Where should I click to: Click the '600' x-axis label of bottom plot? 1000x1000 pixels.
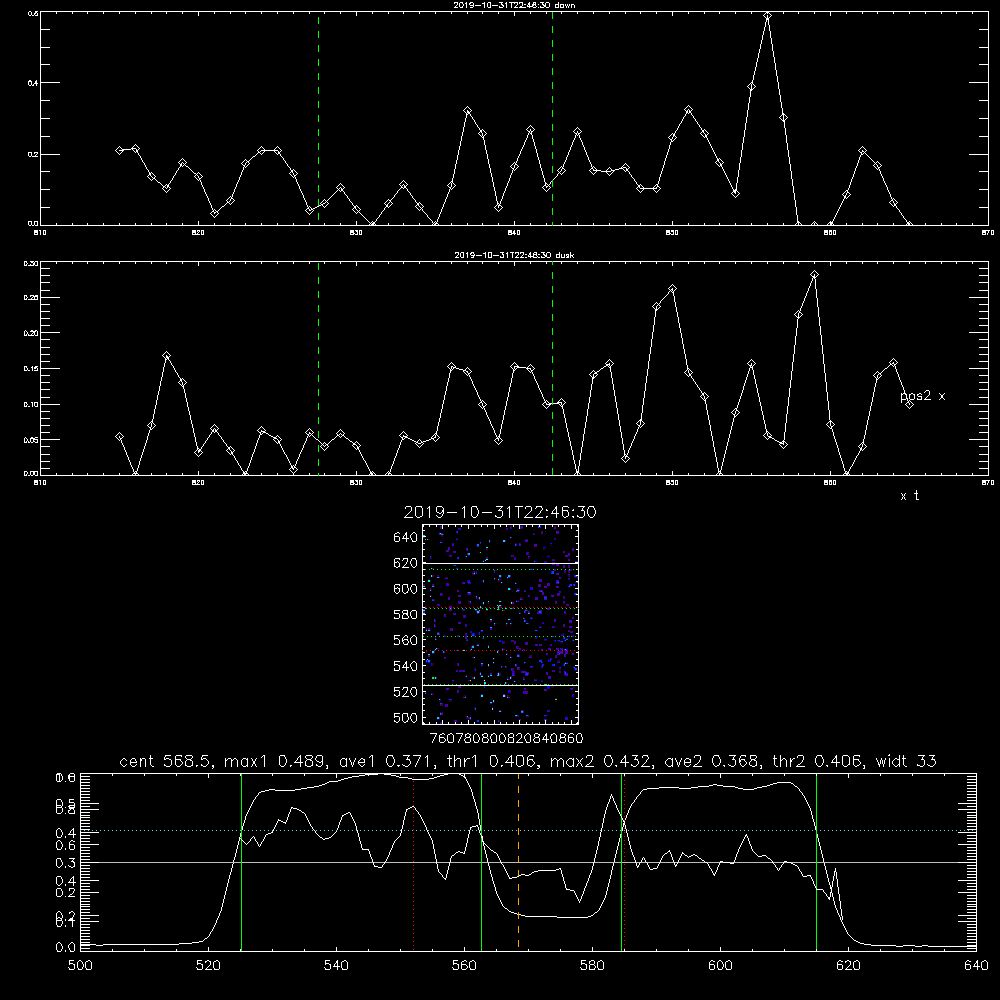pos(720,966)
